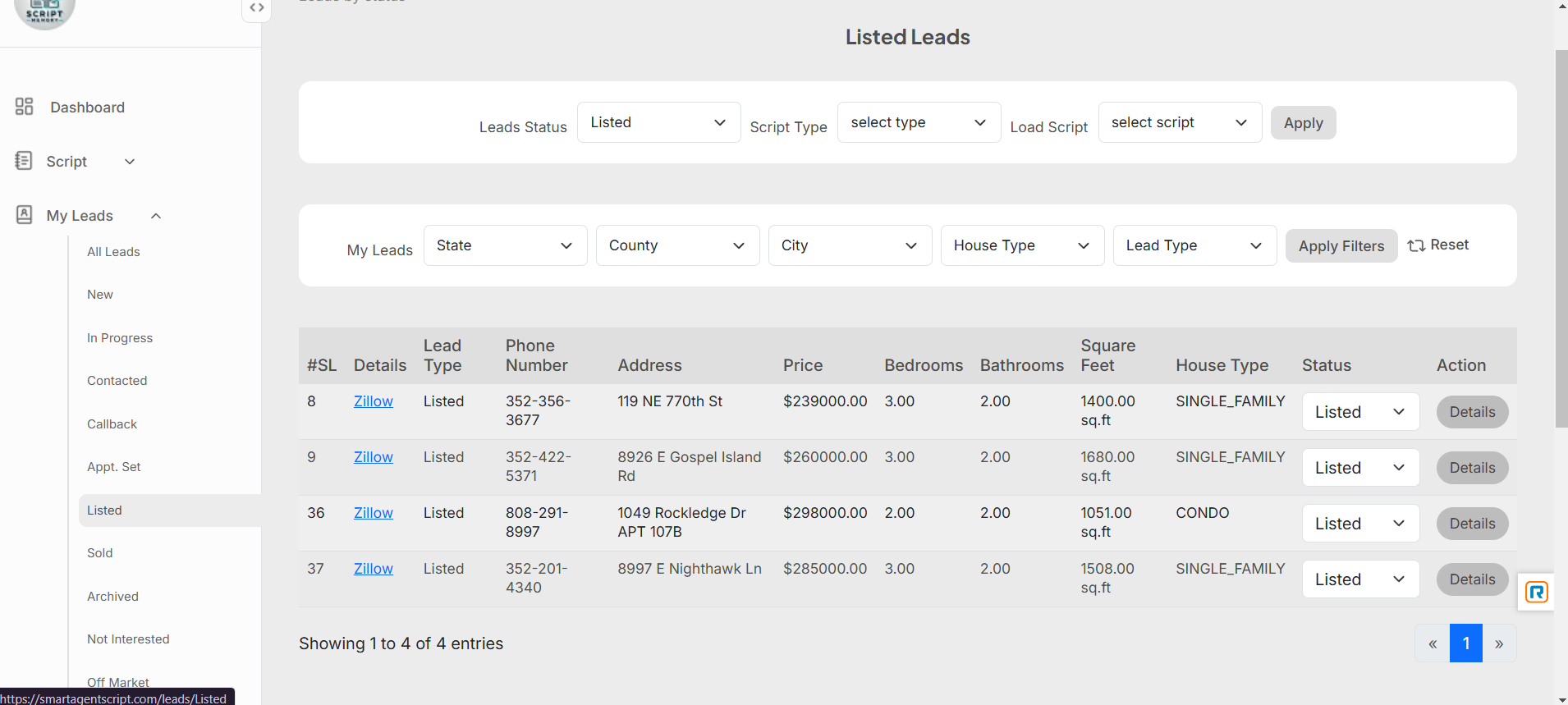
Task: Click the Price column header
Action: tap(803, 365)
